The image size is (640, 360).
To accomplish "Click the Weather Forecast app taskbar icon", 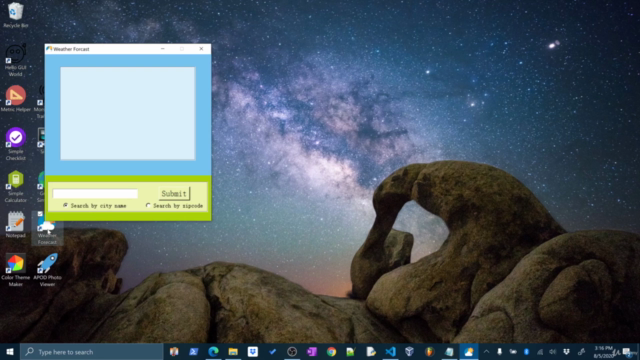I will pos(469,351).
